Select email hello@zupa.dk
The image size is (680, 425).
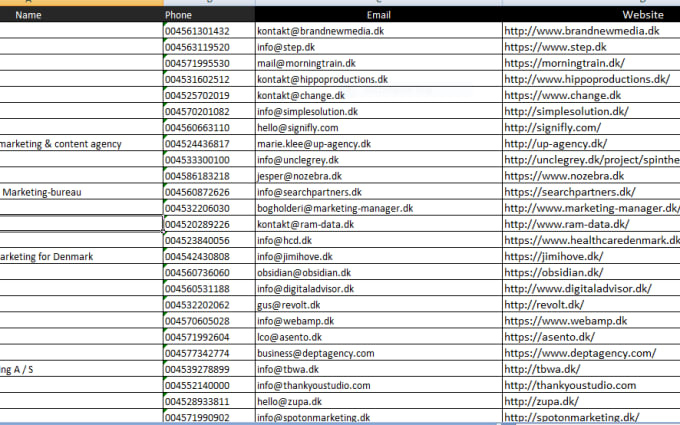coord(289,402)
